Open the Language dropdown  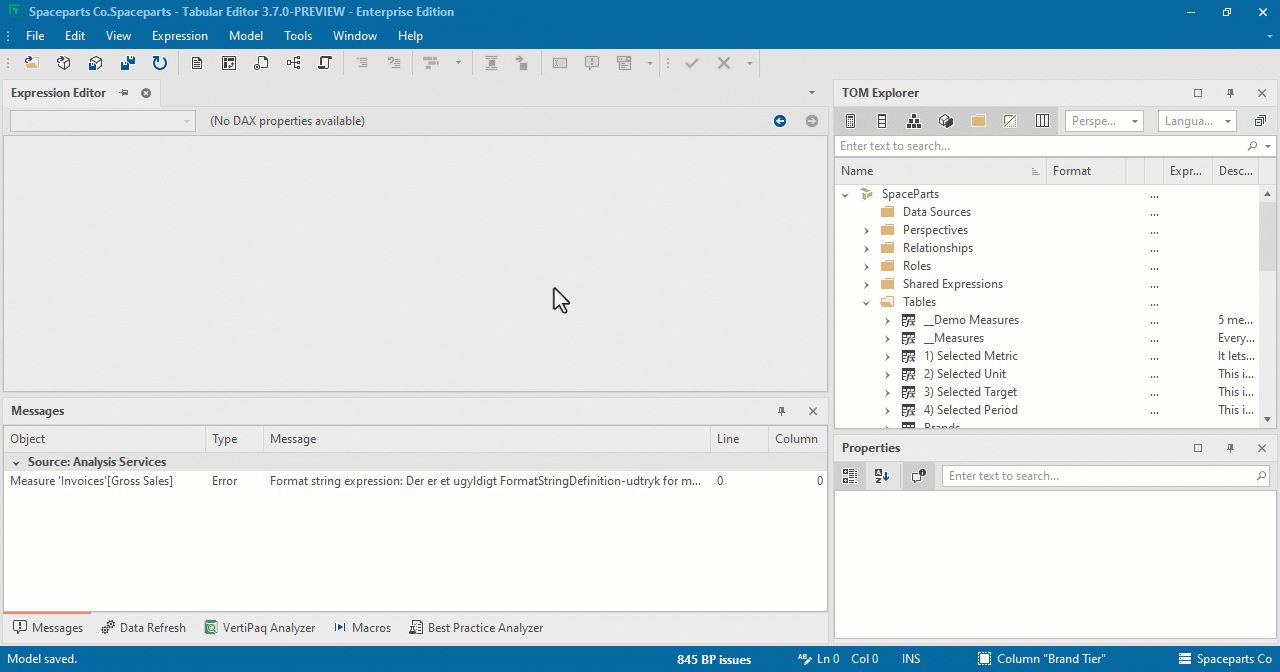(x=1227, y=120)
